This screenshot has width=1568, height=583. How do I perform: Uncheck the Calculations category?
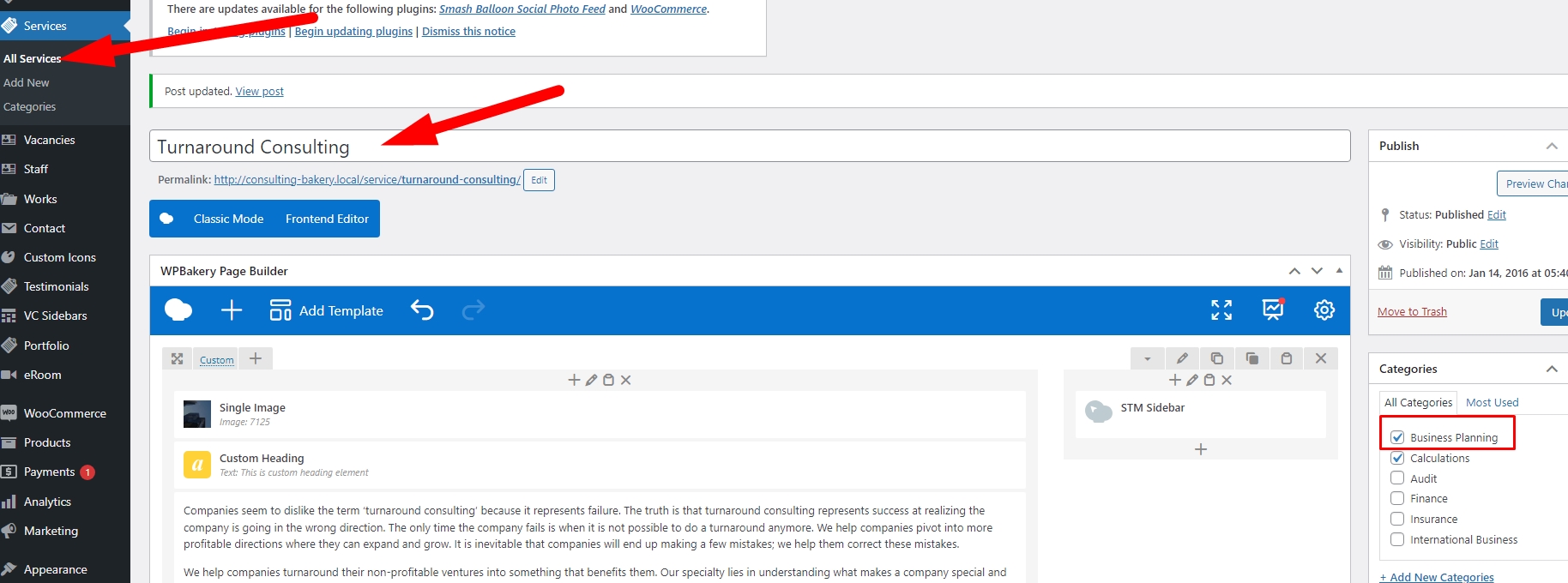coord(1397,458)
